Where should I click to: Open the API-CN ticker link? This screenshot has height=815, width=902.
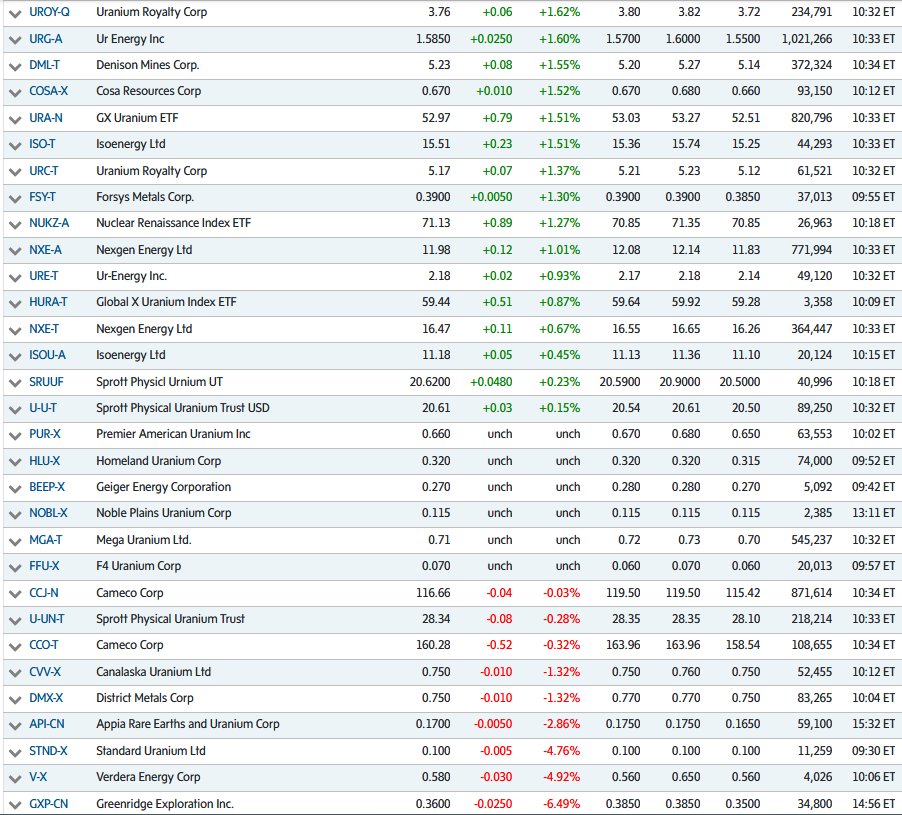[47, 723]
